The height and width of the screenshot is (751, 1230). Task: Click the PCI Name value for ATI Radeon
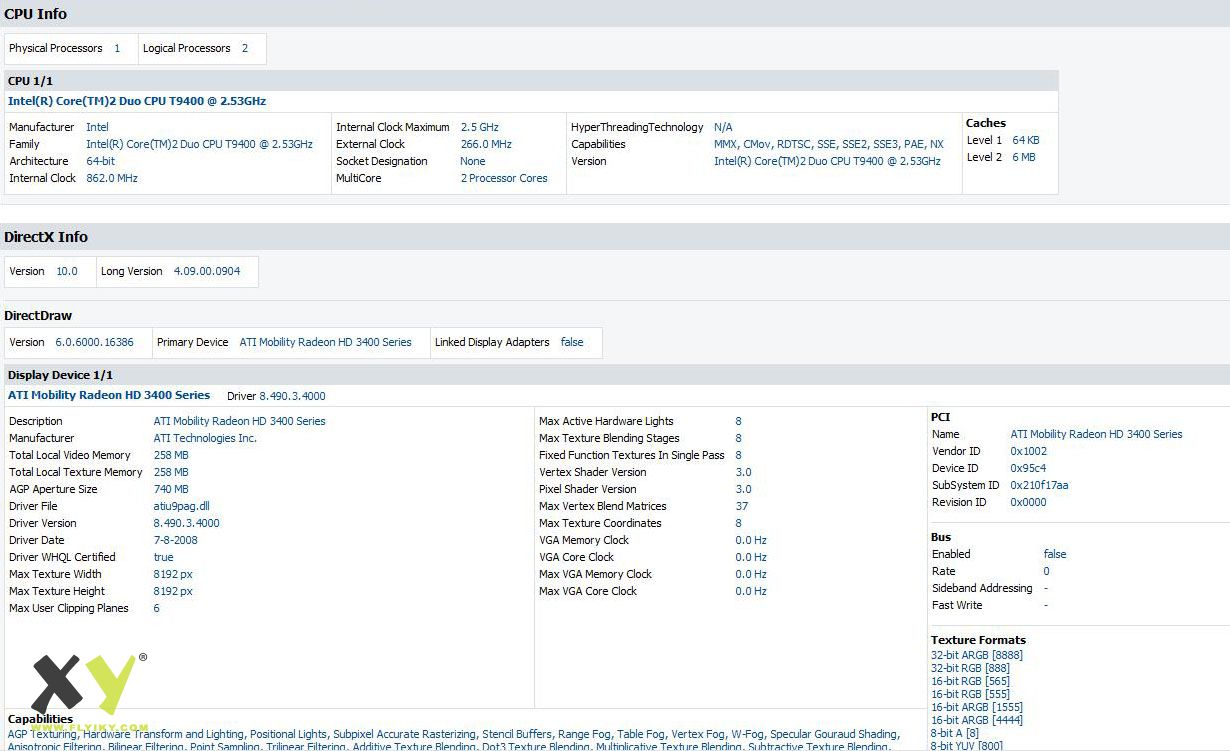tap(1096, 434)
